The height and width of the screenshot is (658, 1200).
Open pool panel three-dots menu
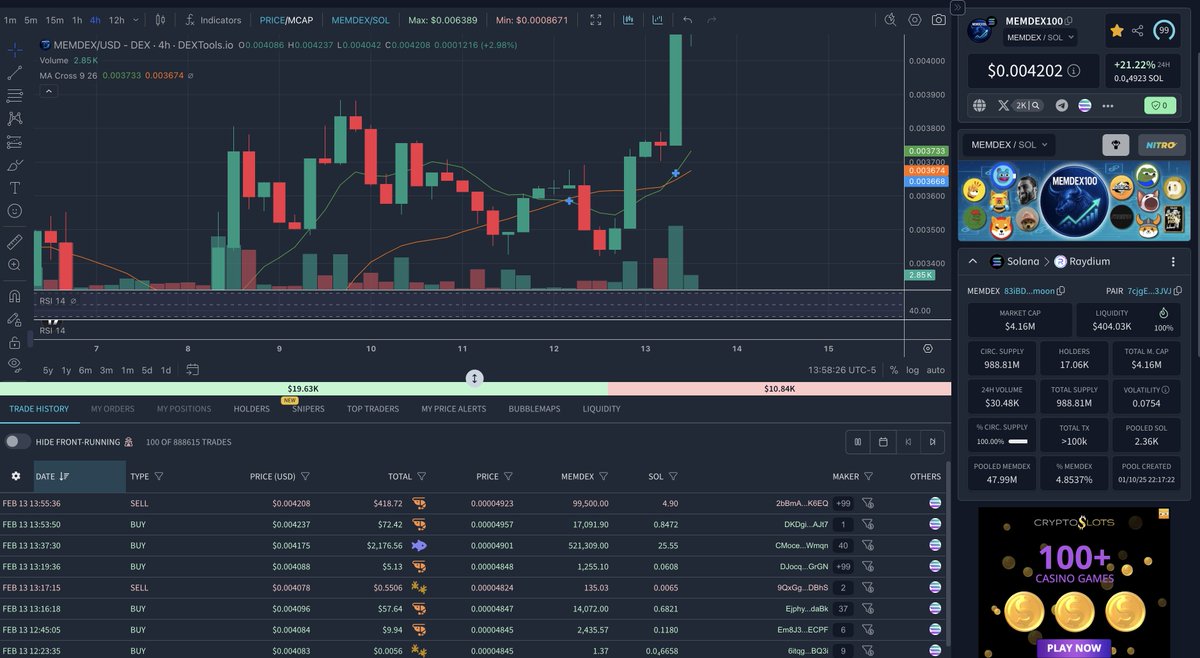1173,262
